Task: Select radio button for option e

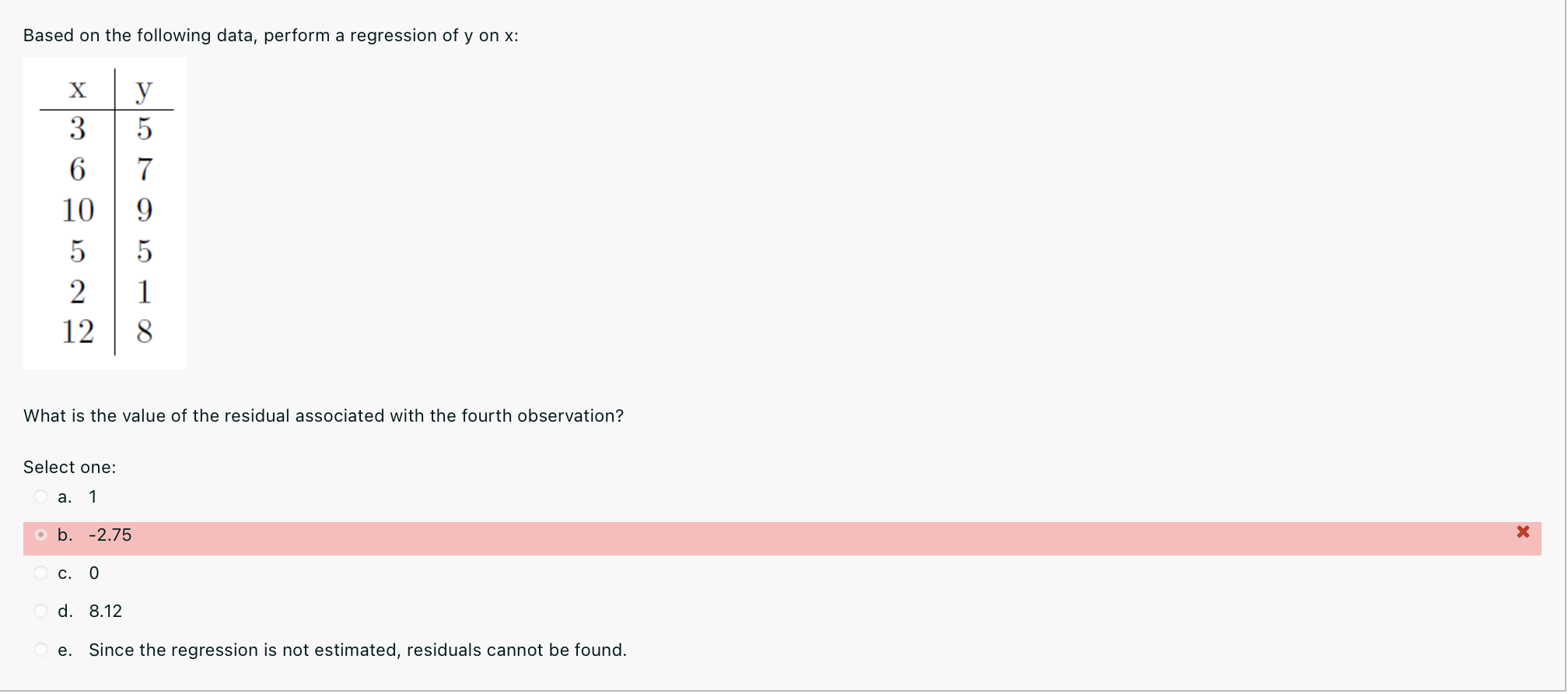Action: (41, 649)
